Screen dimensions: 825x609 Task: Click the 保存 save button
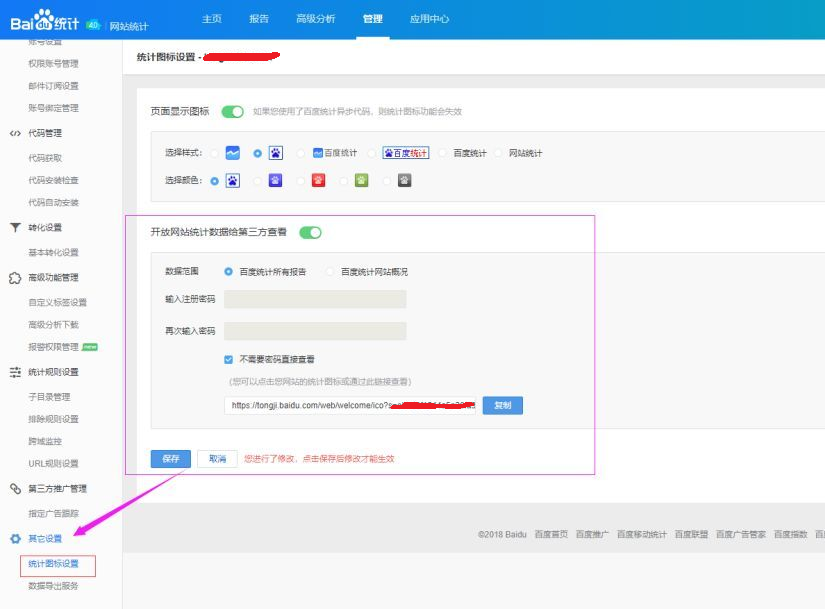pyautogui.click(x=170, y=459)
